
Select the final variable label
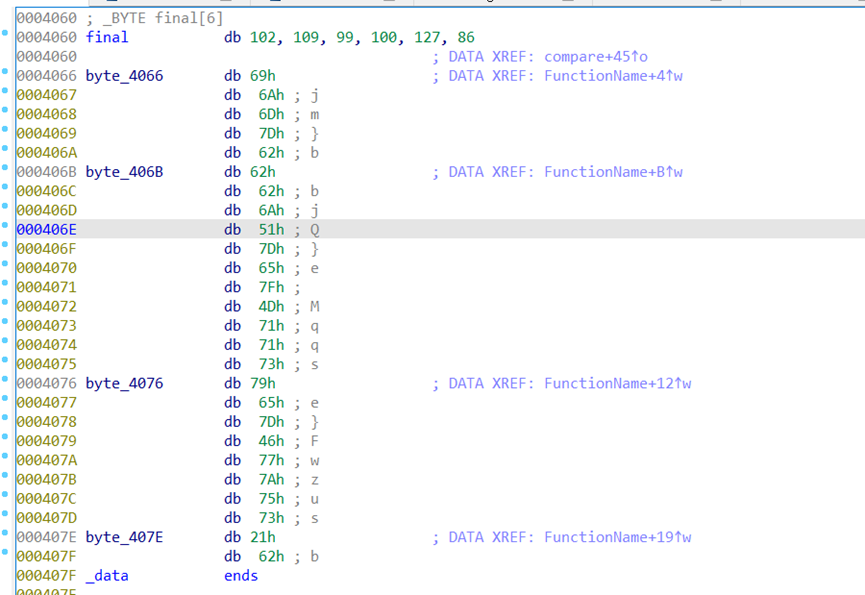click(x=107, y=38)
